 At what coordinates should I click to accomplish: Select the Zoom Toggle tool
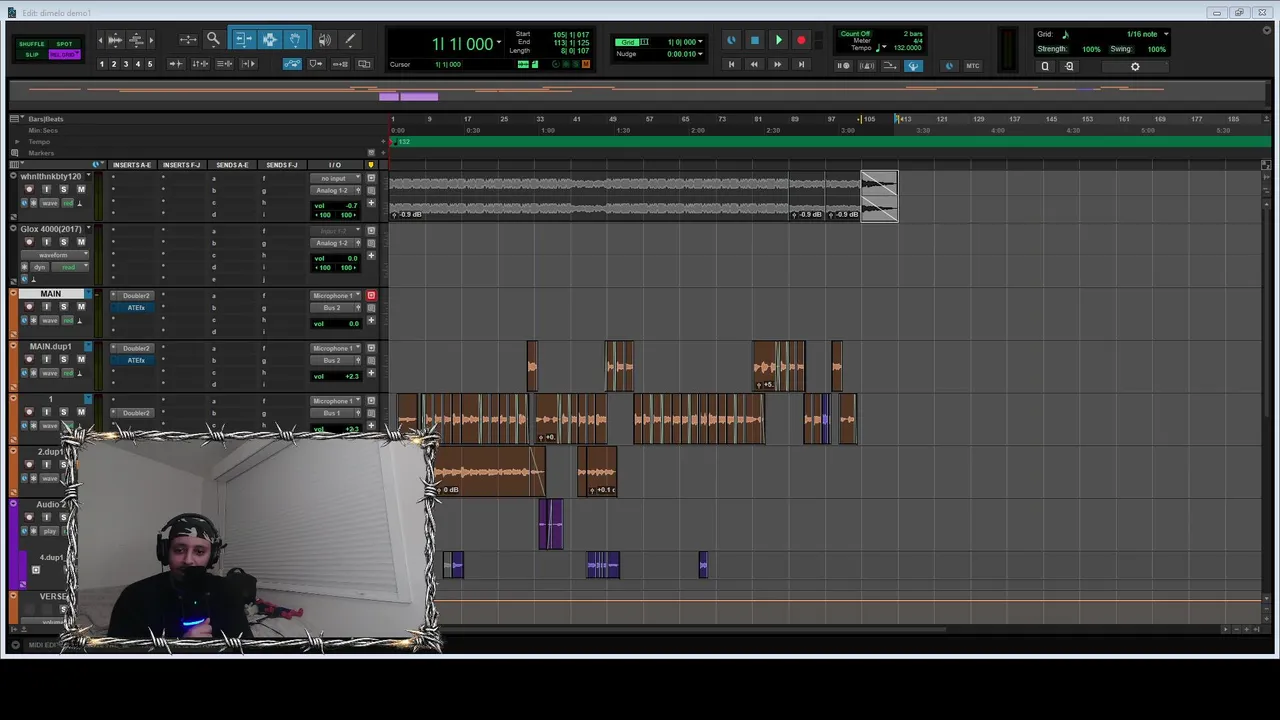[x=188, y=40]
